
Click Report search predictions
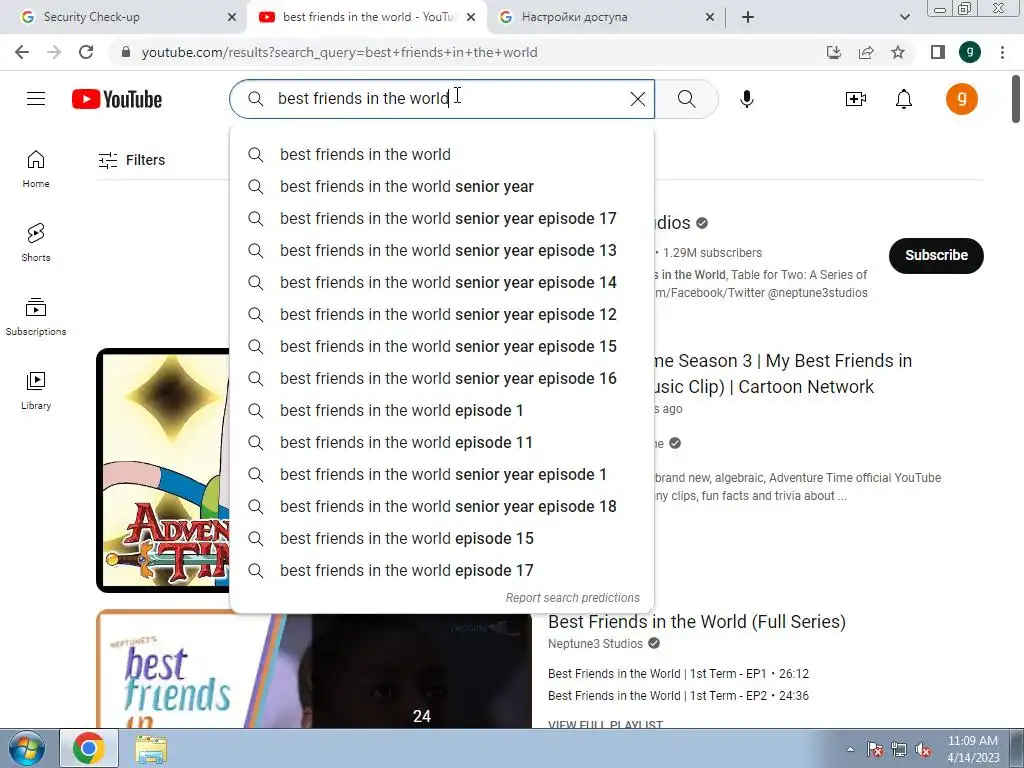tap(573, 598)
